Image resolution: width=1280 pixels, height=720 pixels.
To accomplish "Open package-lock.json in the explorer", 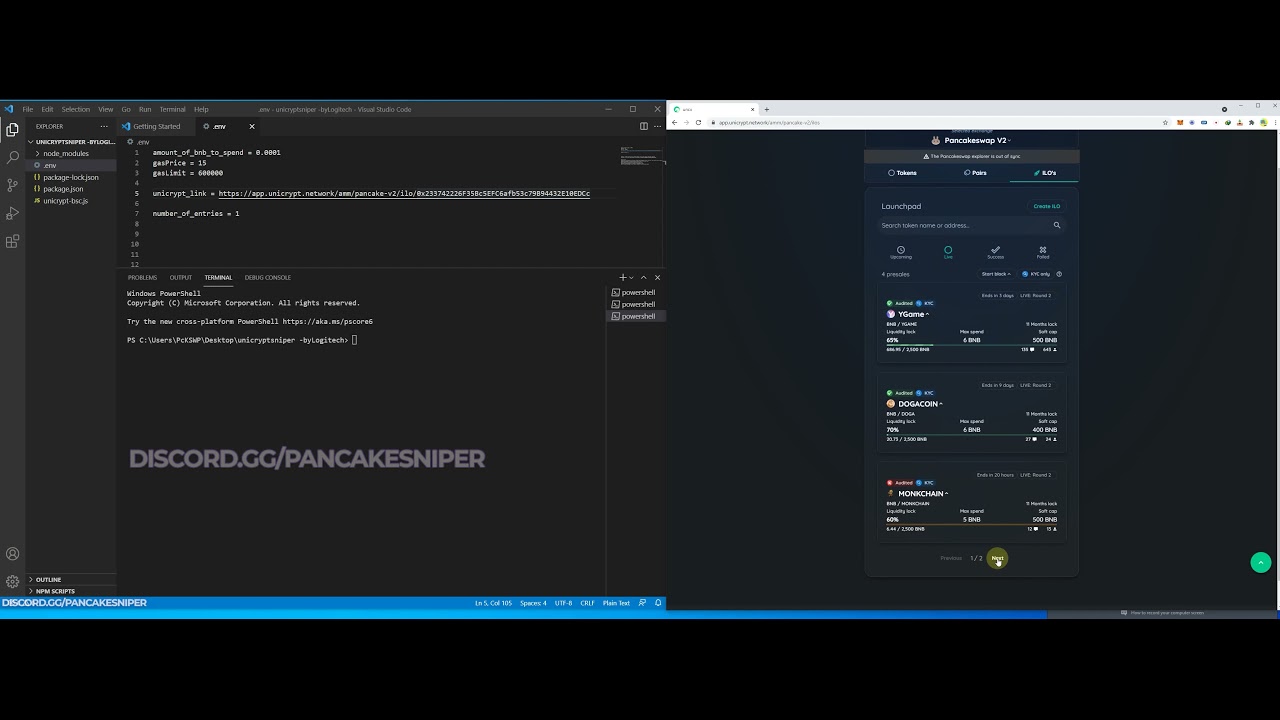I will tap(71, 177).
